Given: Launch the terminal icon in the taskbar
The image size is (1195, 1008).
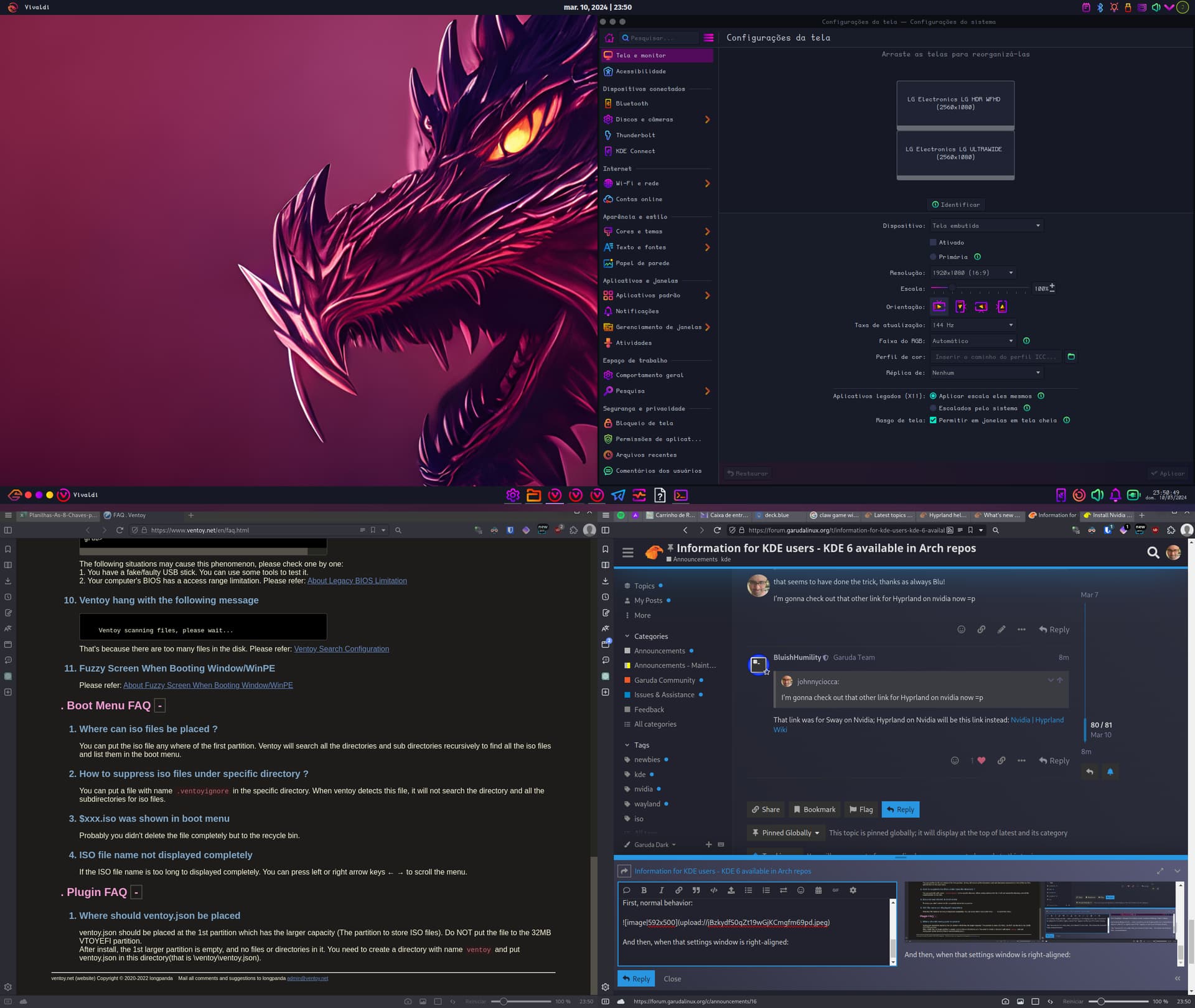Looking at the screenshot, I should tap(681, 495).
